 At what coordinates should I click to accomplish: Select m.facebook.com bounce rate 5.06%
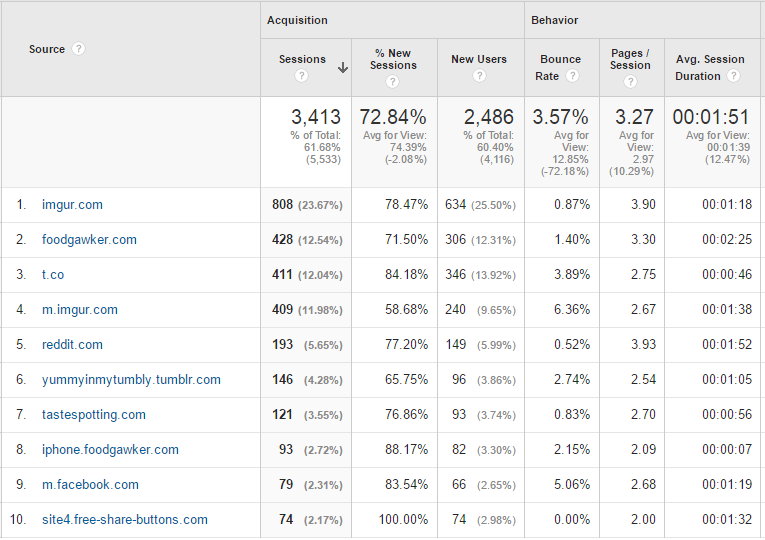572,484
